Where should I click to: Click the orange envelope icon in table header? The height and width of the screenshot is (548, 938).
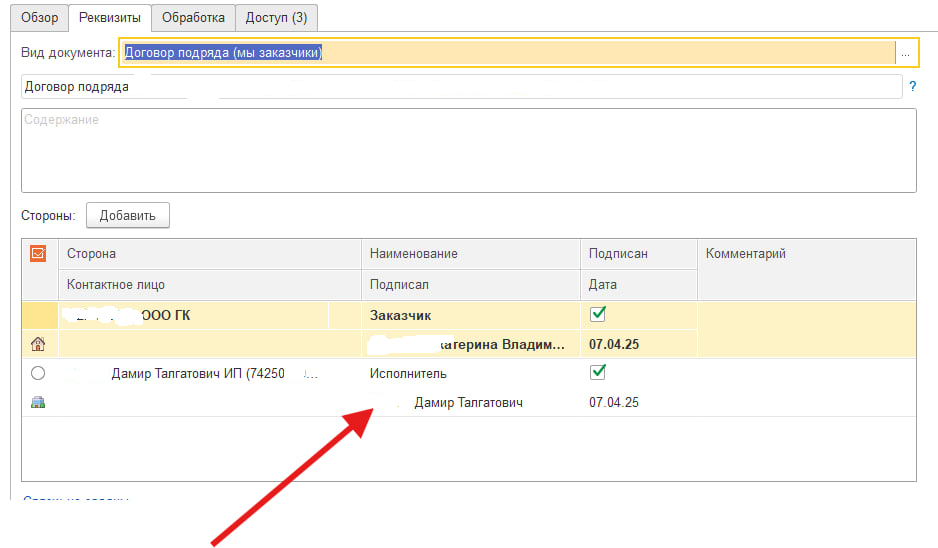click(x=38, y=254)
